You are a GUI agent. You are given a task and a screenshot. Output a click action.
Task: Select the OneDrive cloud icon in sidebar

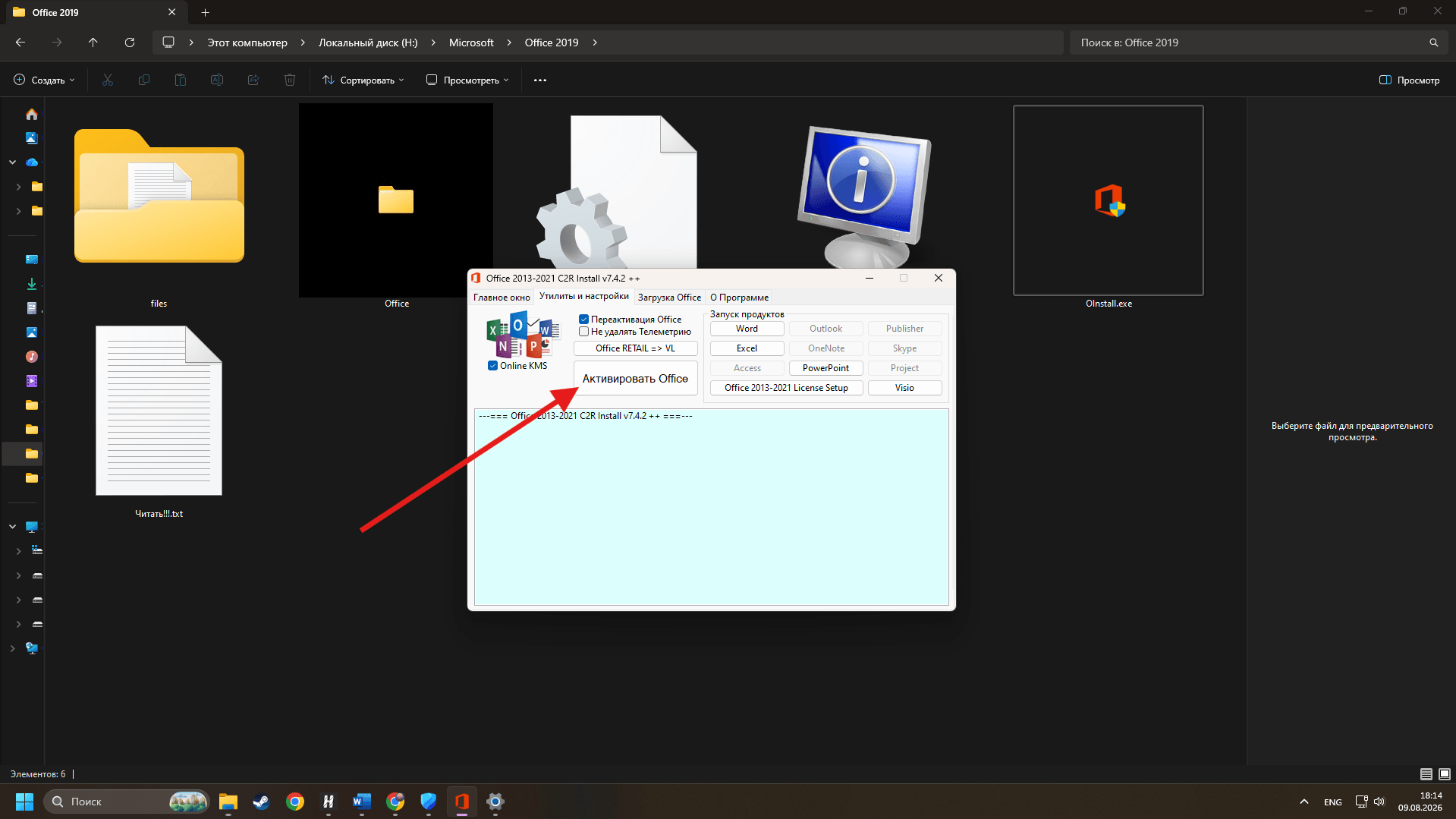pyautogui.click(x=31, y=162)
